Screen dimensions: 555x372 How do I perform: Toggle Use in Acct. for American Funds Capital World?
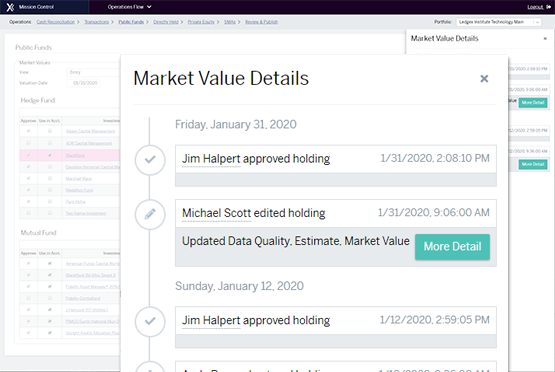(50, 263)
